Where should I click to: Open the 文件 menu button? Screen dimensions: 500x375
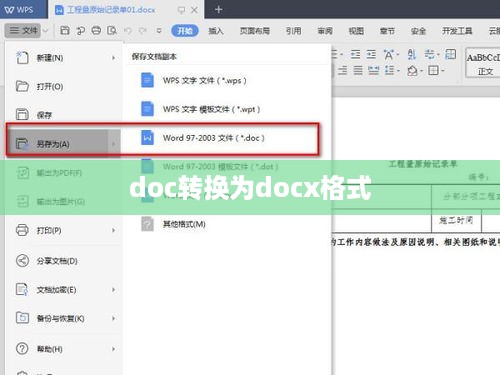(x=23, y=31)
